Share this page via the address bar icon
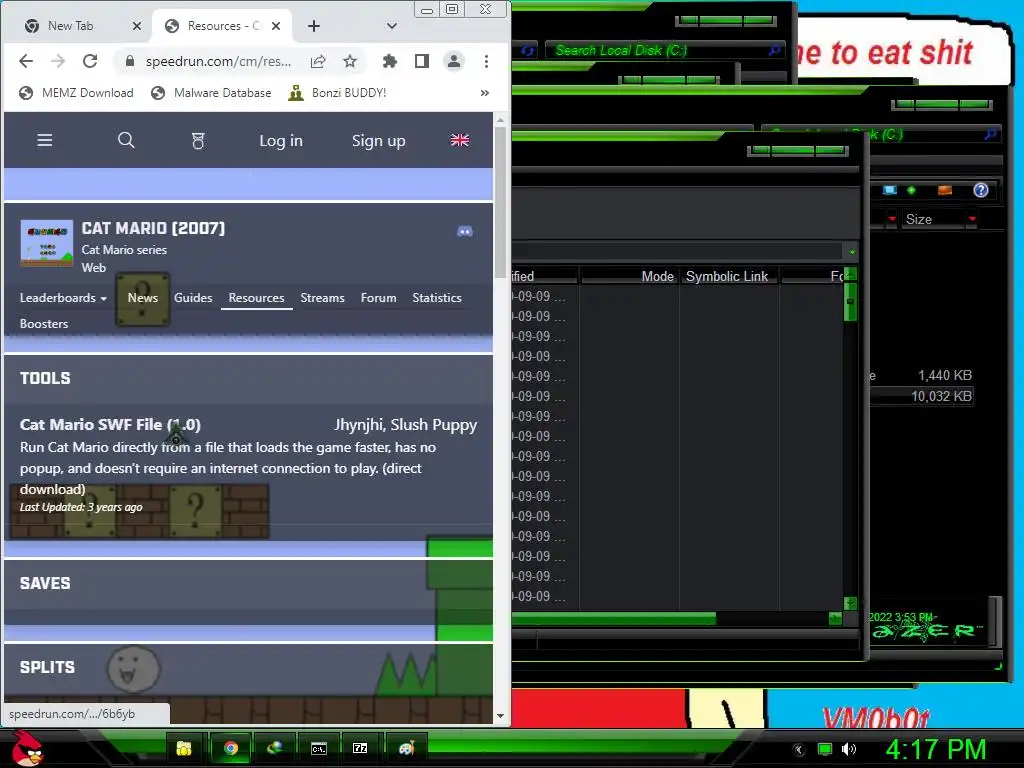 coord(318,61)
